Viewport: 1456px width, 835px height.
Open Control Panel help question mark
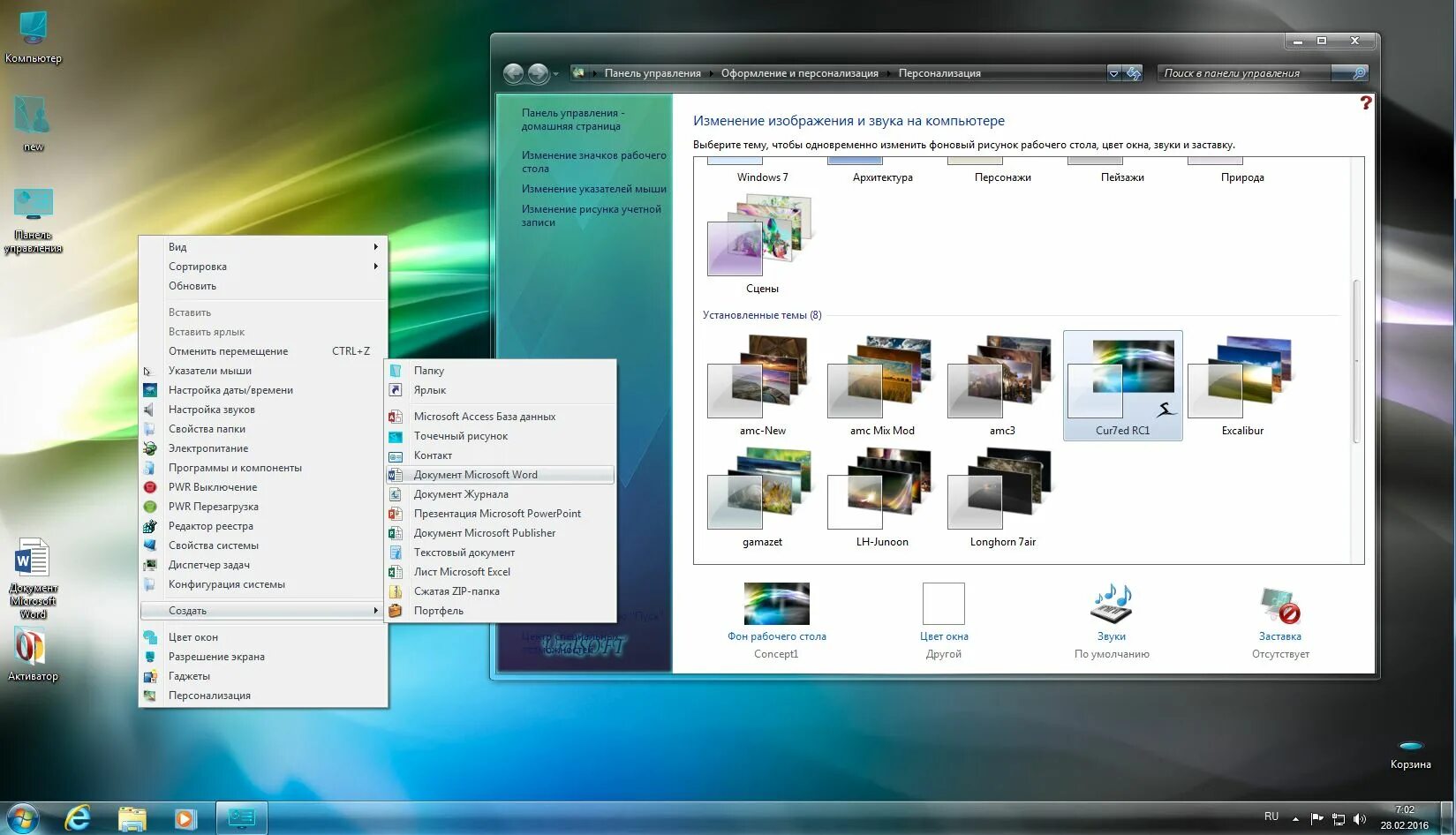[x=1365, y=102]
